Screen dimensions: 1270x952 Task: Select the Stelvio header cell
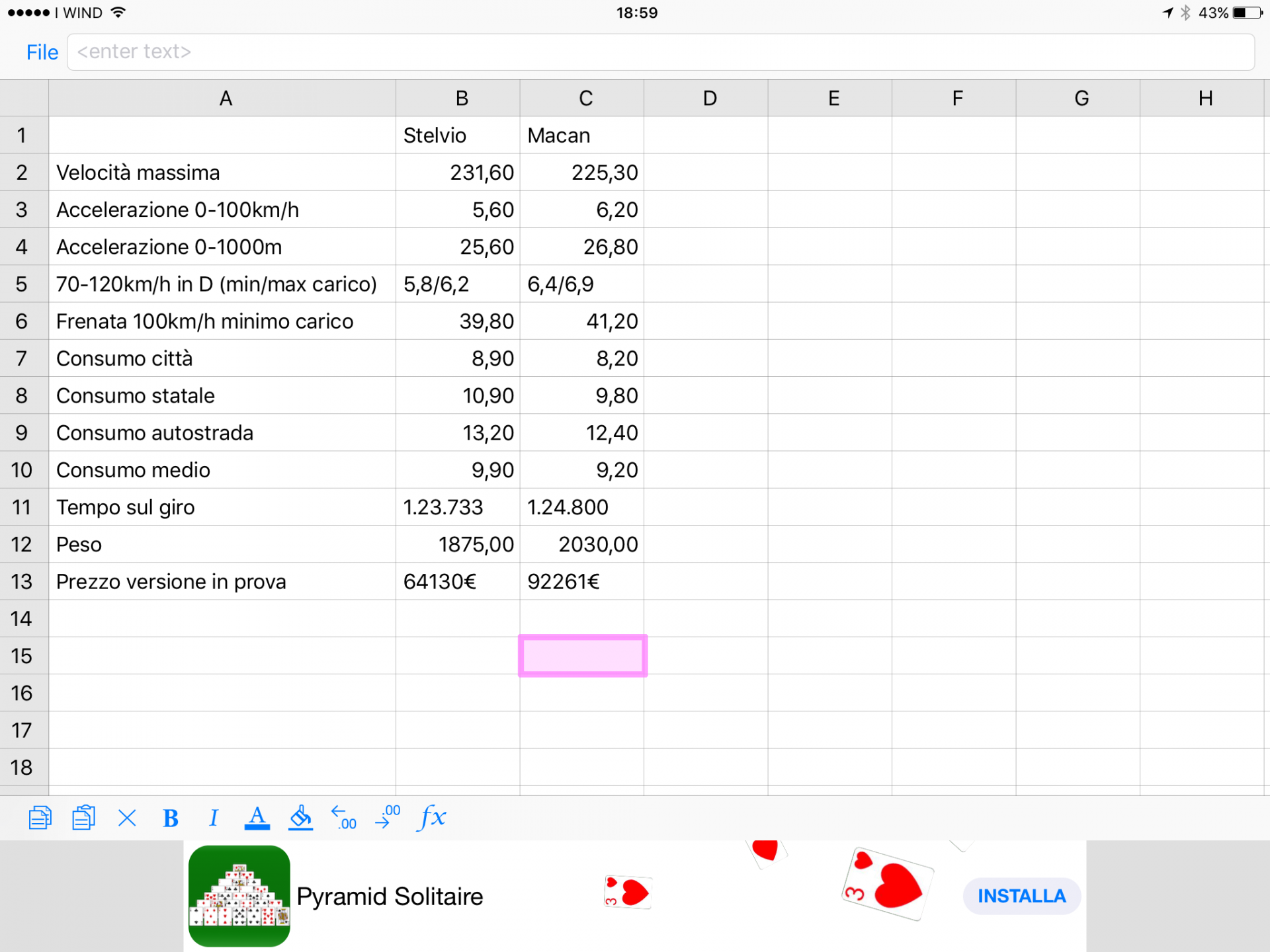pos(458,136)
